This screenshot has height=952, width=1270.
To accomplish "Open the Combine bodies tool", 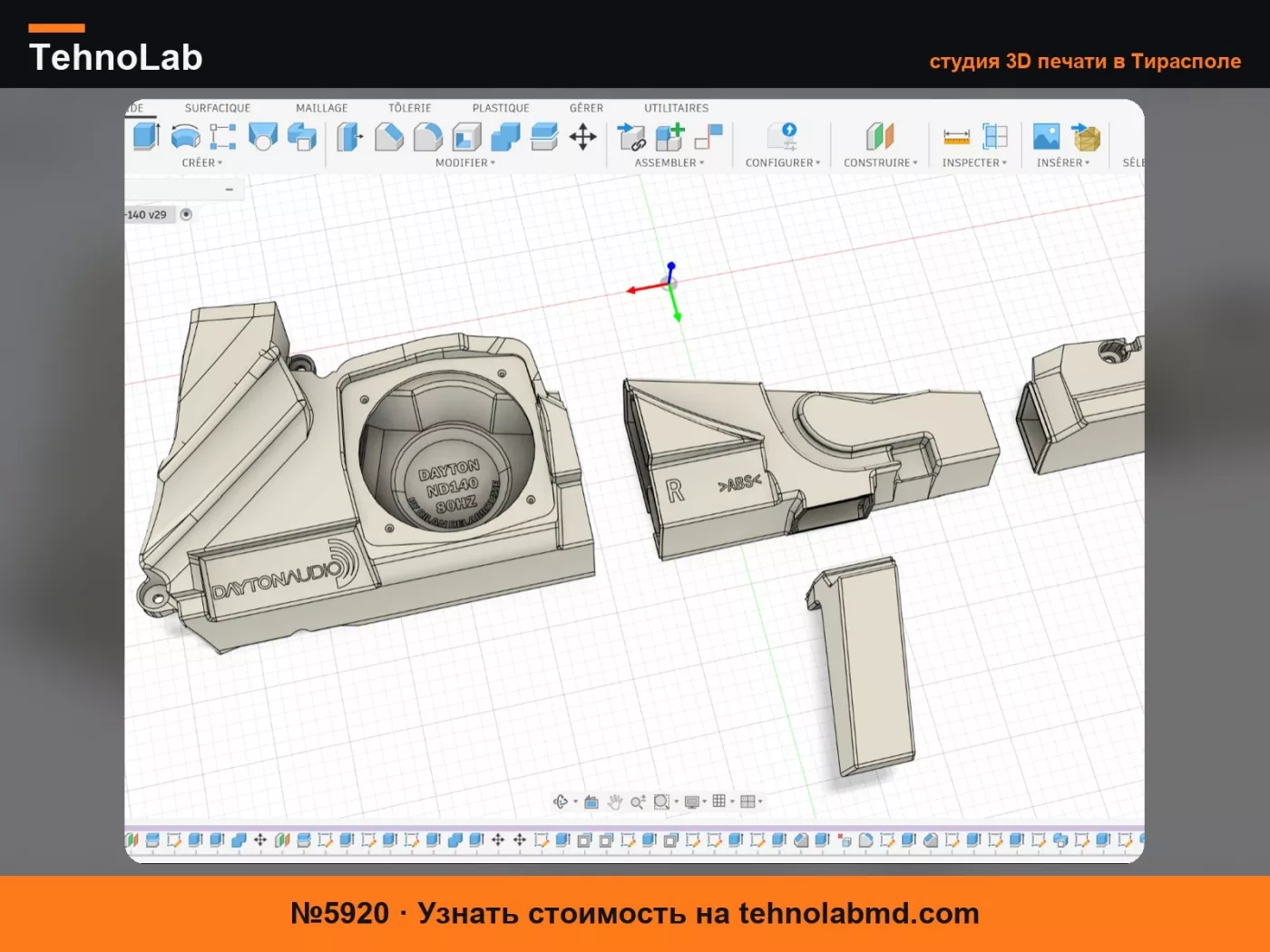I will 505,137.
